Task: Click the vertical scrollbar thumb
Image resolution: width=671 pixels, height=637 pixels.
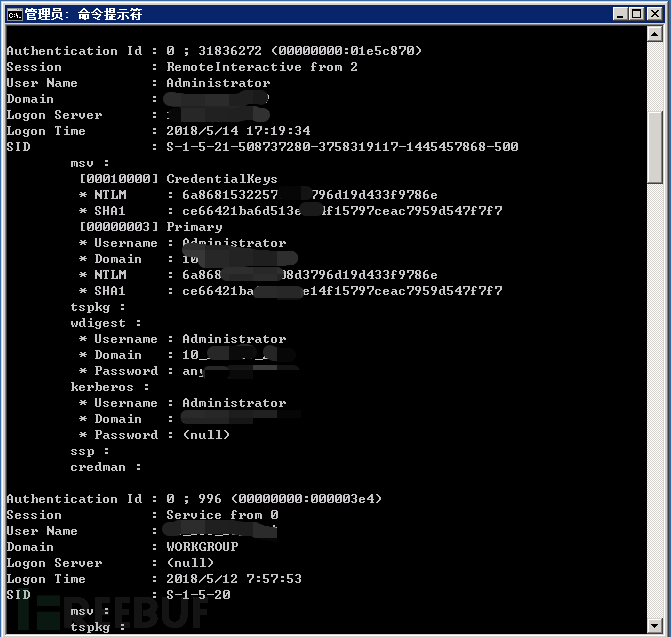Action: click(655, 148)
